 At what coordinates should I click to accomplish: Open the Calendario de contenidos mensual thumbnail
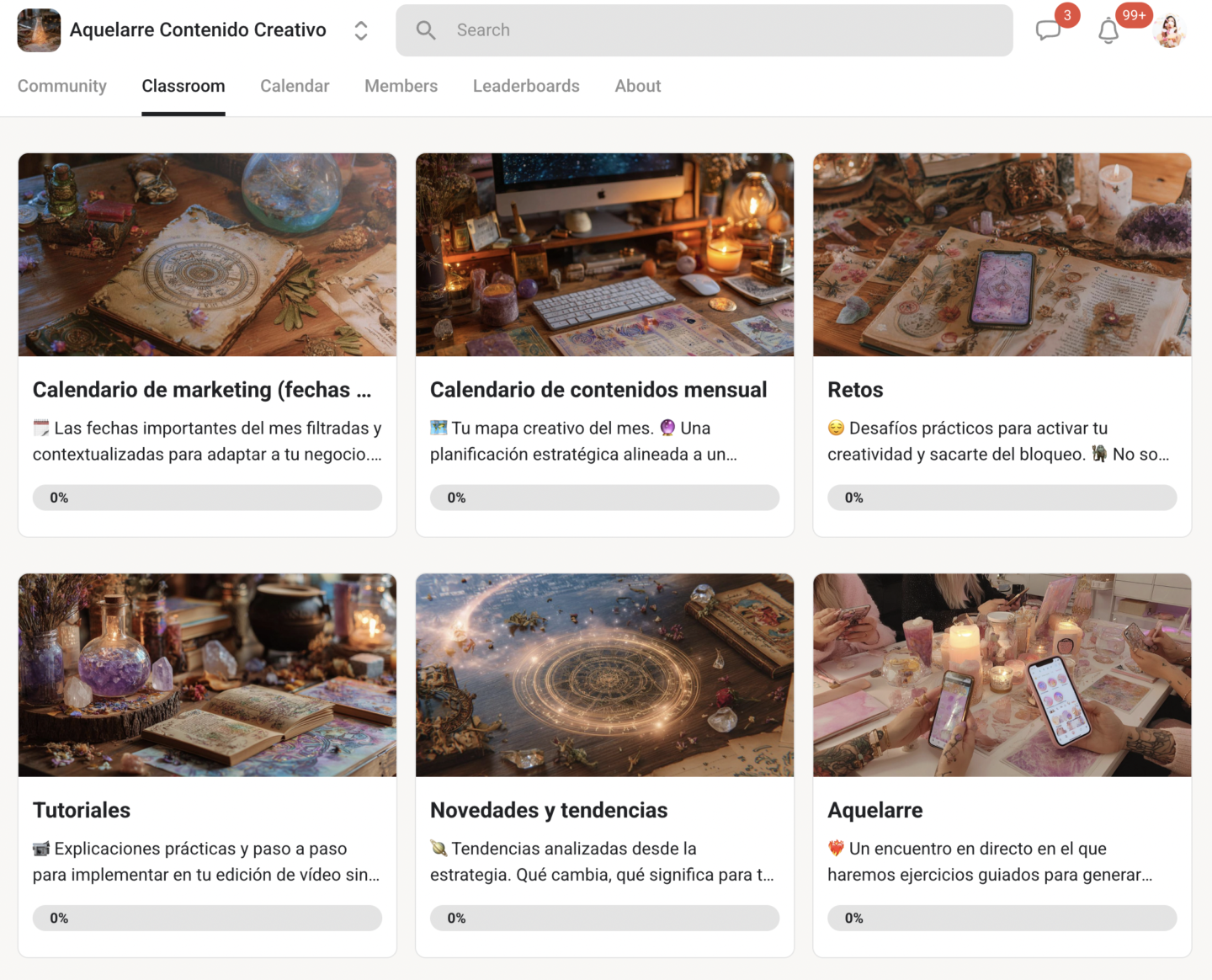(x=605, y=254)
